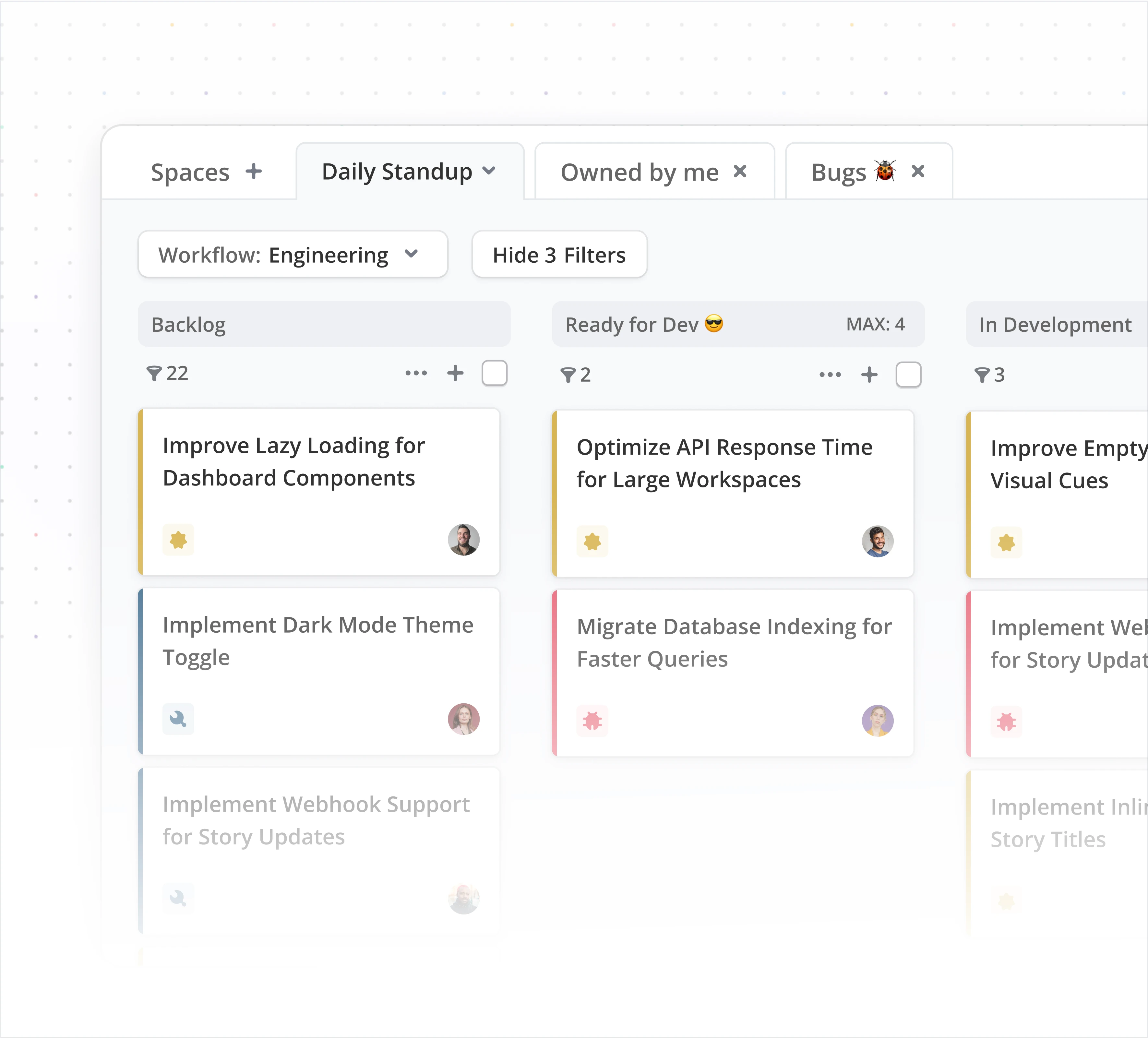Close the Bugs tab
The width and height of the screenshot is (1148, 1038).
pyautogui.click(x=917, y=172)
